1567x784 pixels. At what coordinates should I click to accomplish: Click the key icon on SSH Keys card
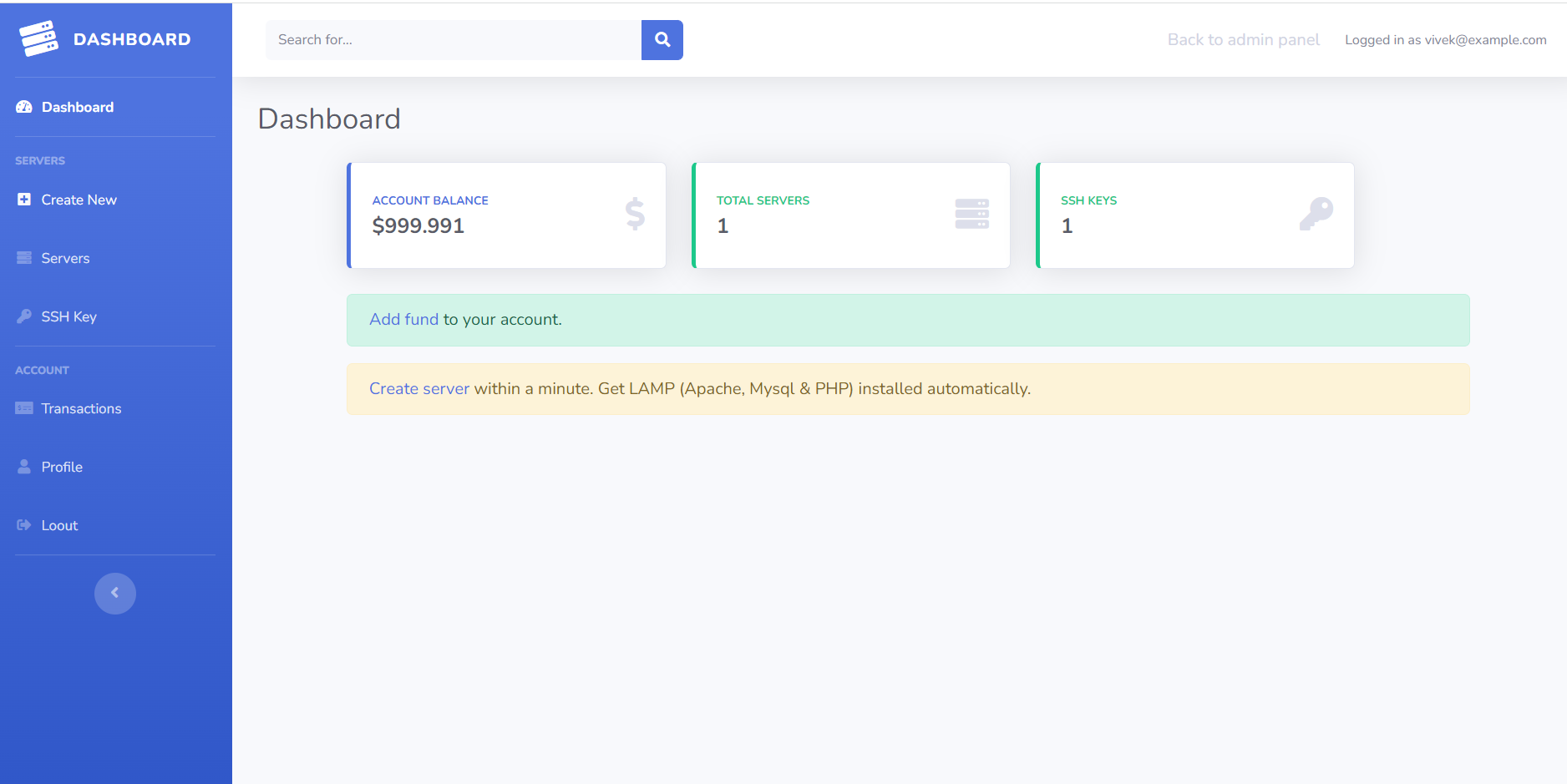pyautogui.click(x=1316, y=215)
